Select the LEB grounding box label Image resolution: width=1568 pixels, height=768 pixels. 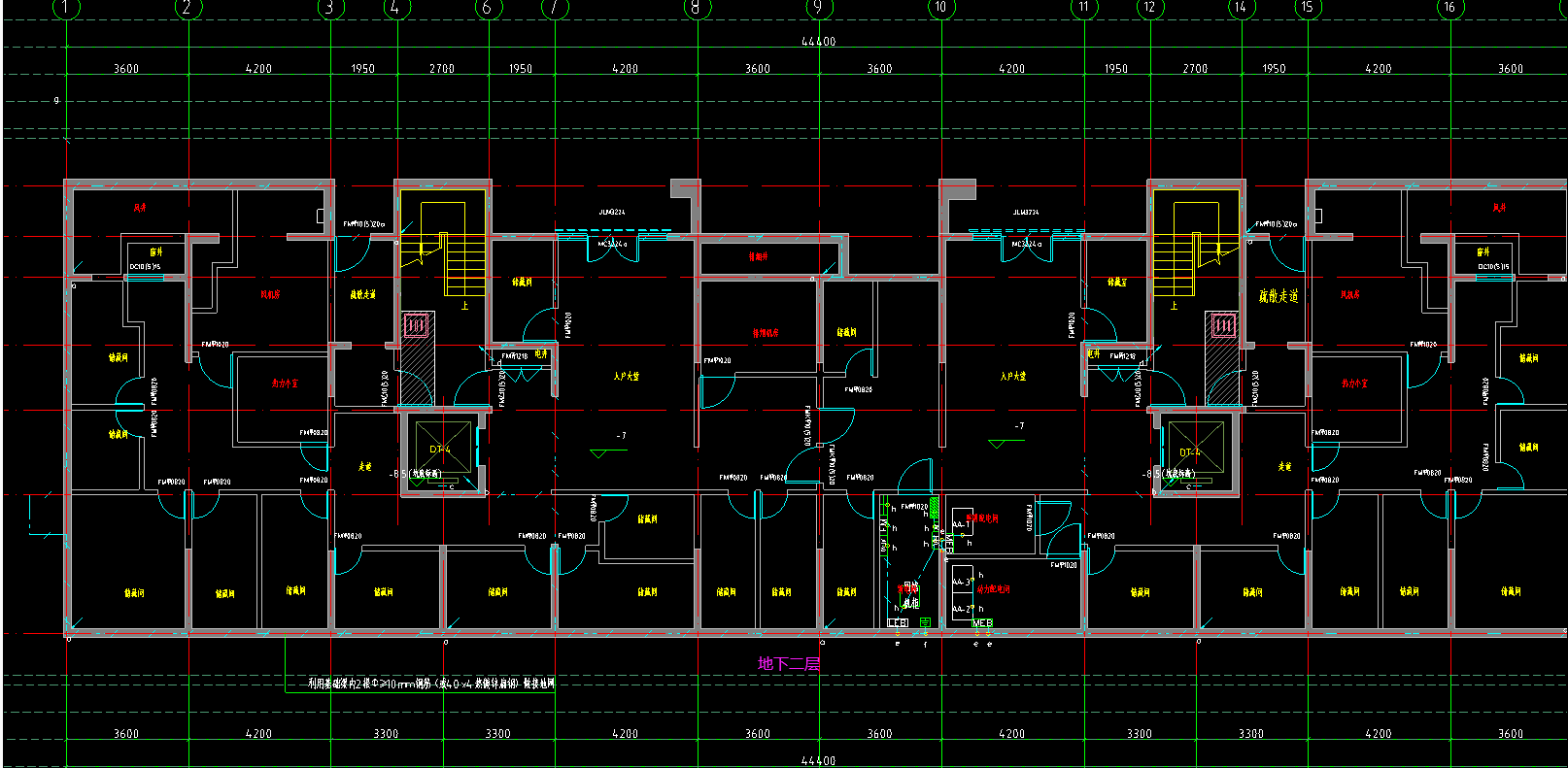click(898, 623)
